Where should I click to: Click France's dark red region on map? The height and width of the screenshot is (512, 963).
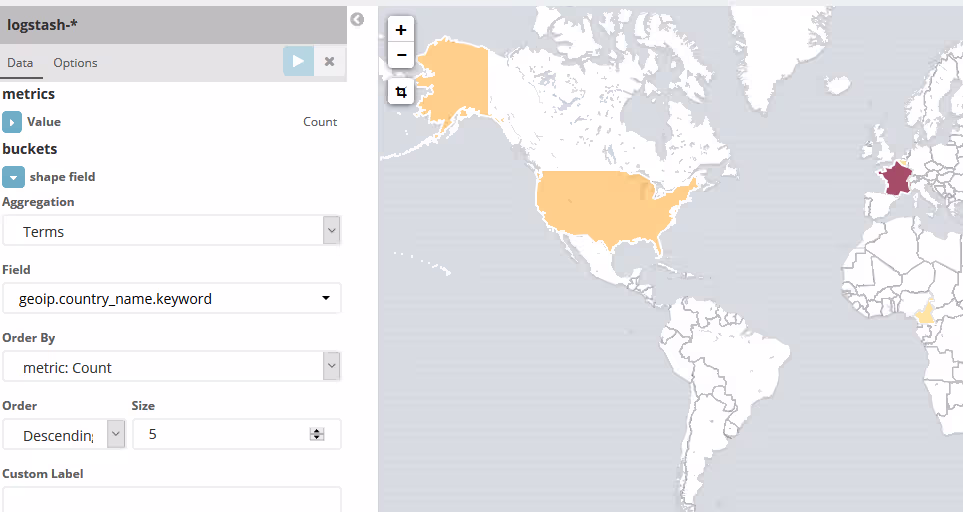[898, 179]
